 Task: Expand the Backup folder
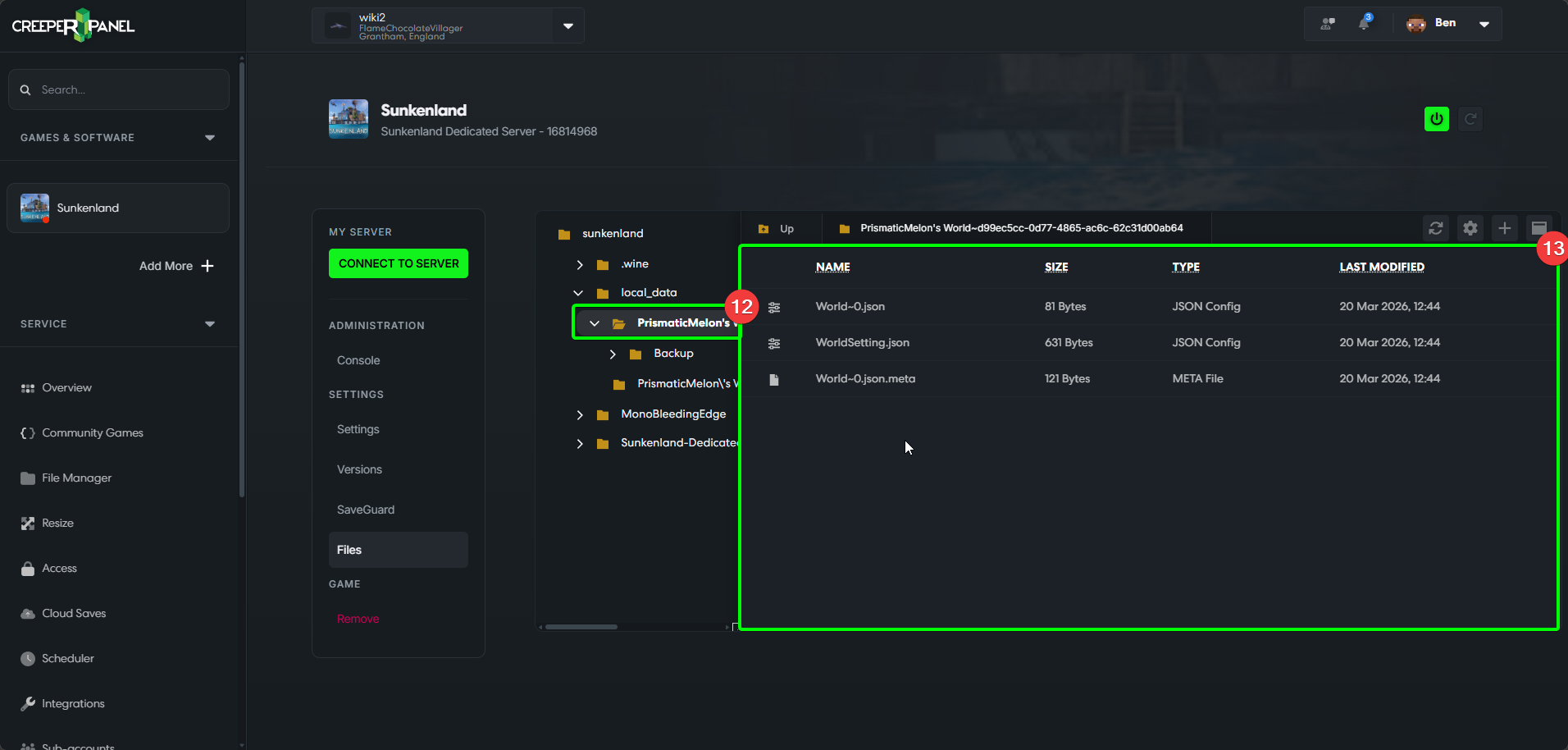tap(613, 354)
